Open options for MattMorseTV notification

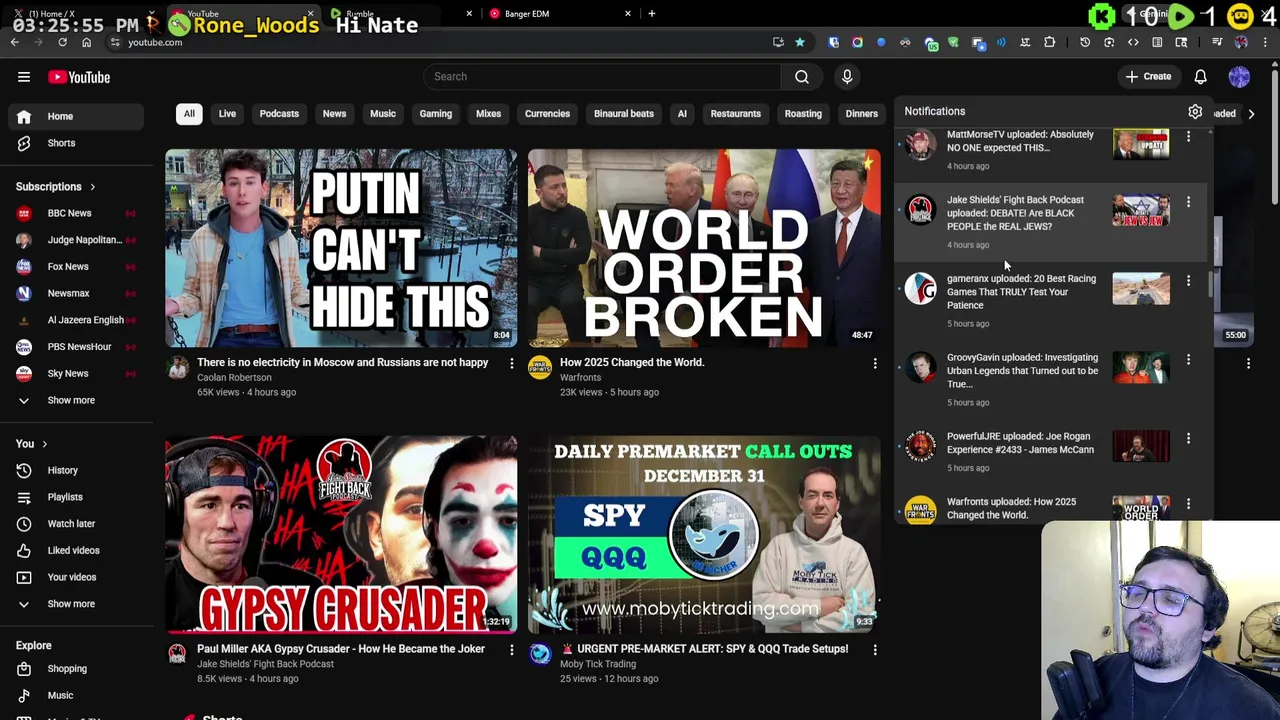pyautogui.click(x=1188, y=138)
